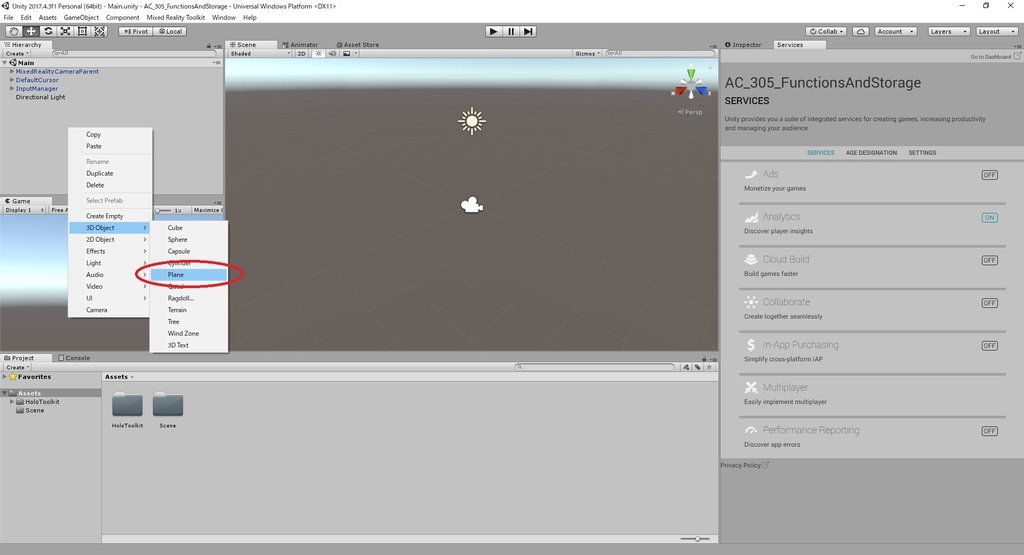The image size is (1024, 555).
Task: Select the Hand tool in the toolbar
Action: (x=13, y=31)
